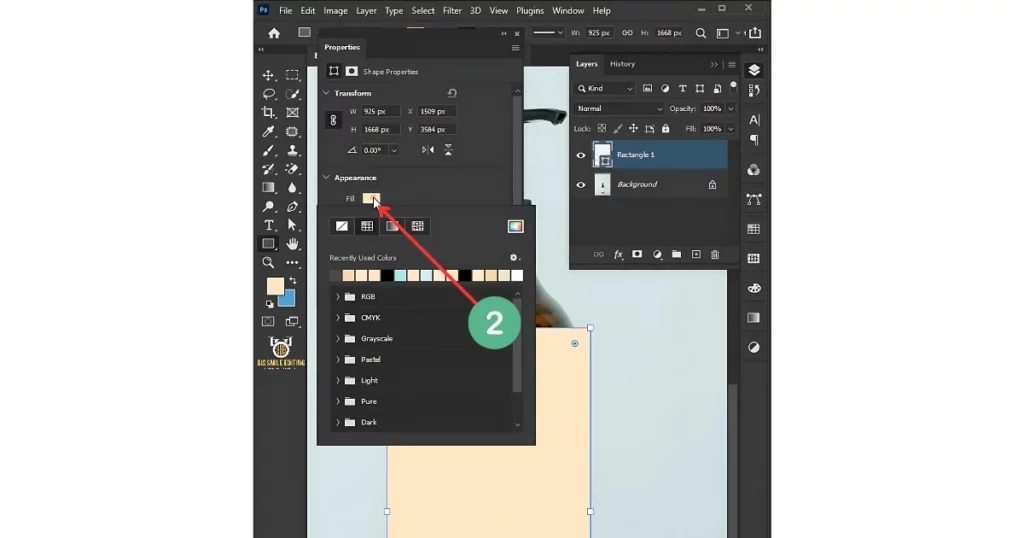The image size is (1024, 538).
Task: Click the Home icon in options bar
Action: click(274, 33)
